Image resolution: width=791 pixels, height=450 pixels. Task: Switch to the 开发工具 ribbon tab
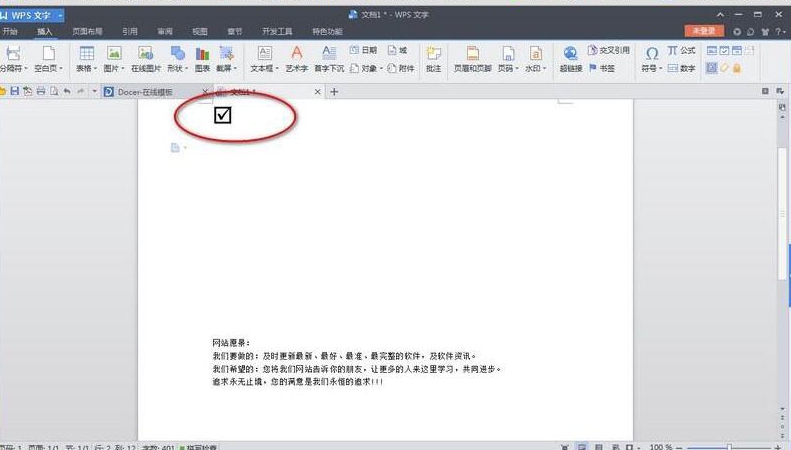coord(277,31)
